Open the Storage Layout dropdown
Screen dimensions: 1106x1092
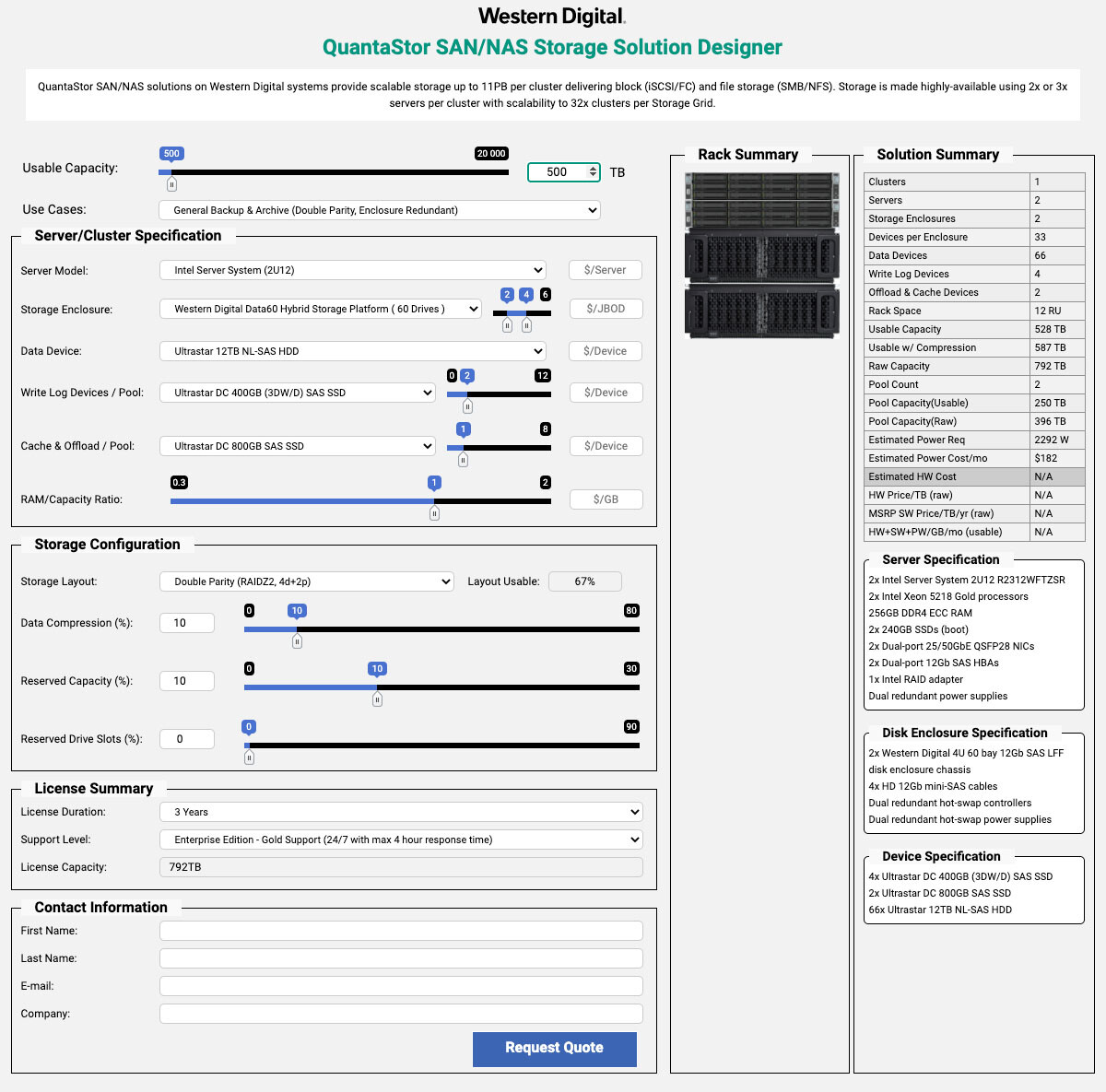pos(307,581)
